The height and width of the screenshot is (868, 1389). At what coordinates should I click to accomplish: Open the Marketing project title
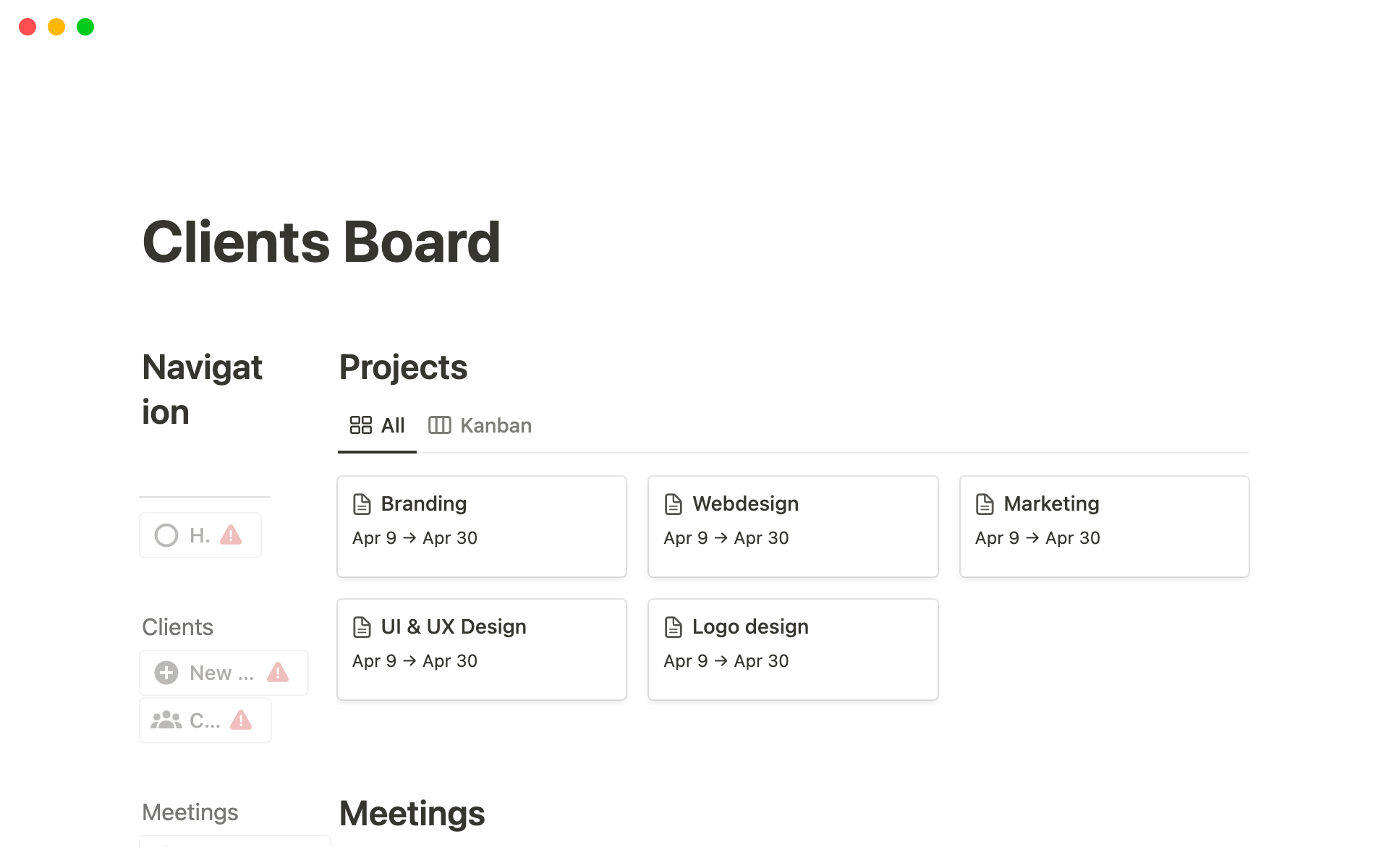pyautogui.click(x=1051, y=504)
